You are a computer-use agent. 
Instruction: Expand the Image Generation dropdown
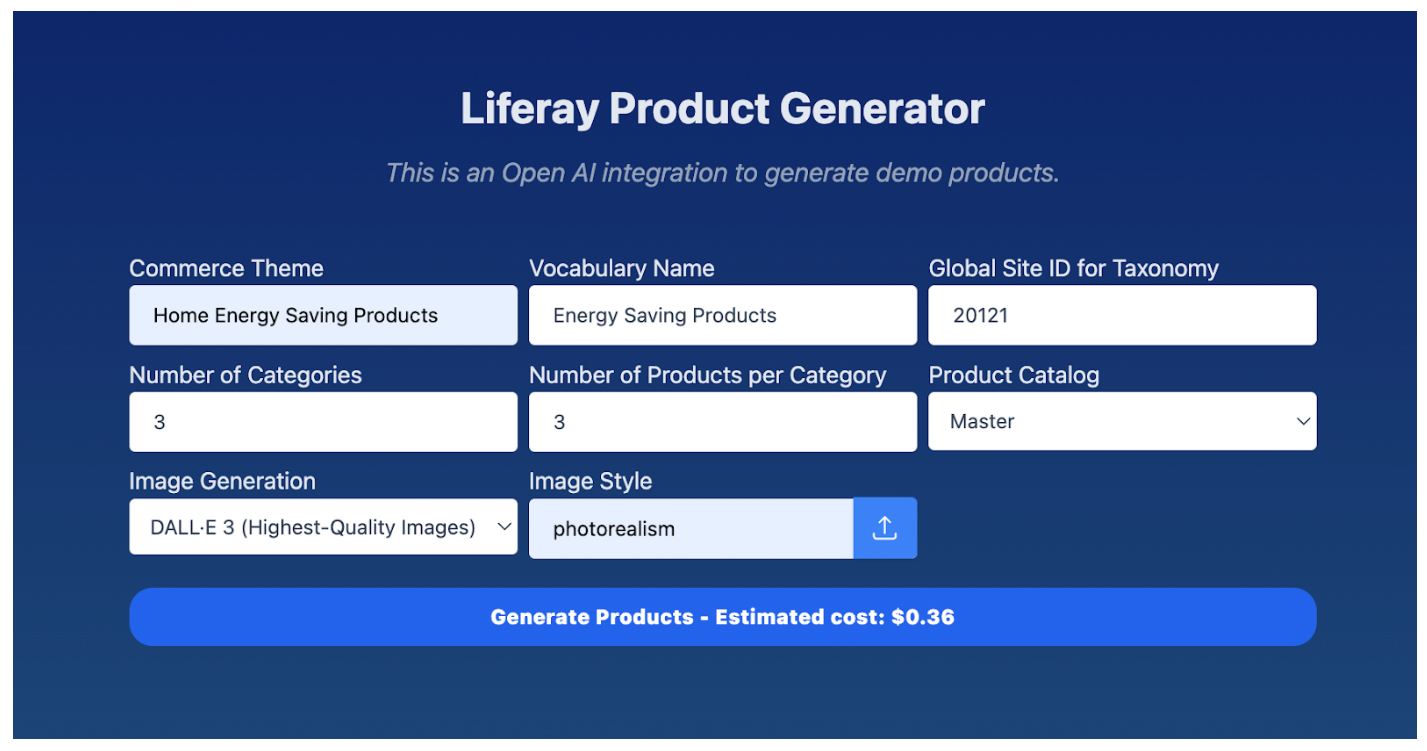(323, 528)
